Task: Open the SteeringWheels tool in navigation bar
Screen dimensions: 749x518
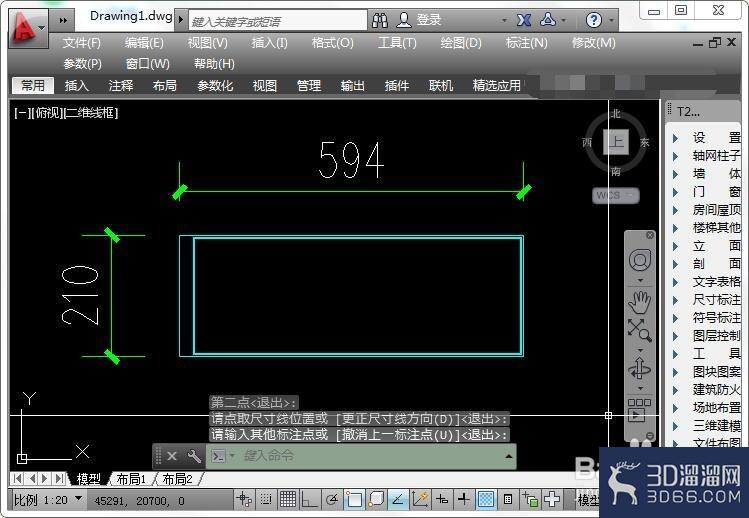Action: [x=640, y=260]
